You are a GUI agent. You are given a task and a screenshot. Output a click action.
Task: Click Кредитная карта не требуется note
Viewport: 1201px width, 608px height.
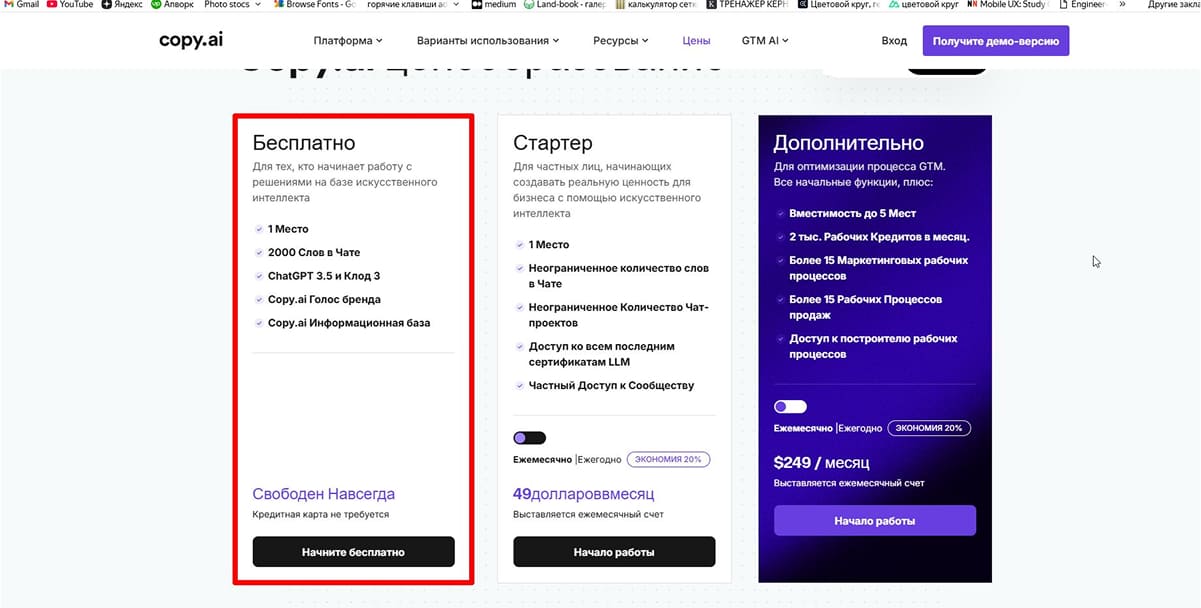pos(321,514)
